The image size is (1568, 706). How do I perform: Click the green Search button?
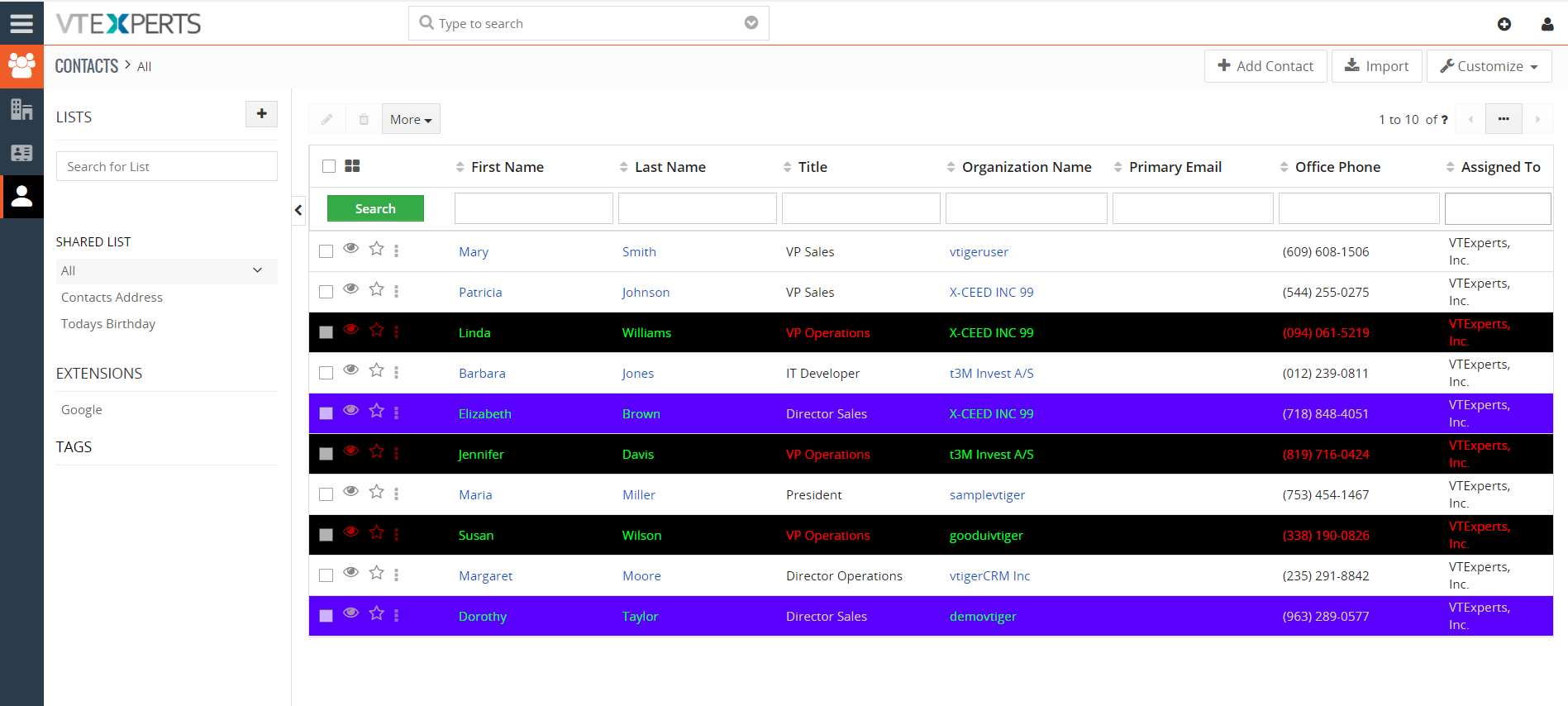point(375,208)
